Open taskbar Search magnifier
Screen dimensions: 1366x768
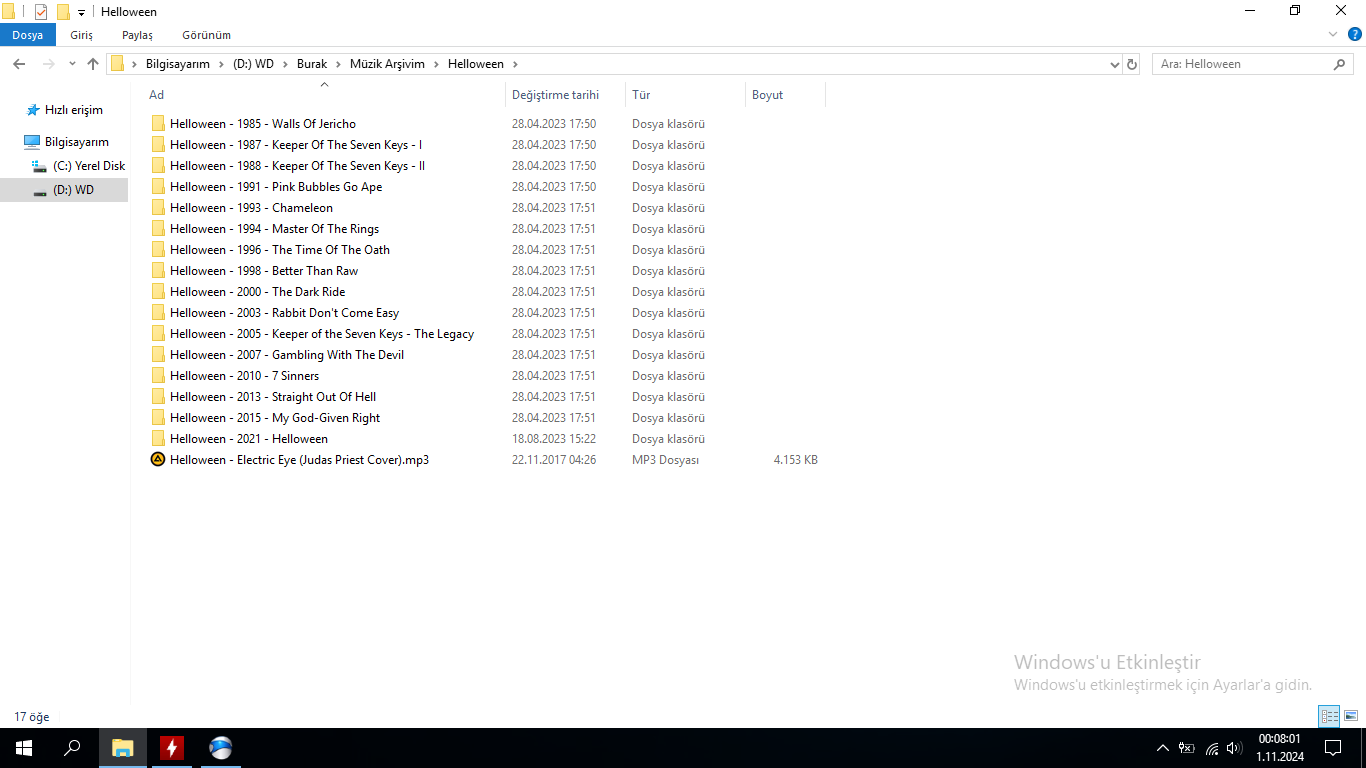pos(72,748)
